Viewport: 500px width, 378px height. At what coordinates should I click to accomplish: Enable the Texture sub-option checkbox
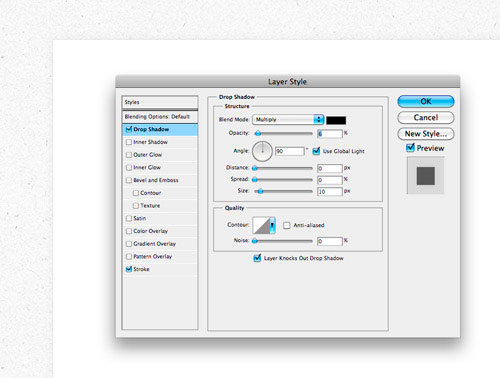tap(136, 206)
